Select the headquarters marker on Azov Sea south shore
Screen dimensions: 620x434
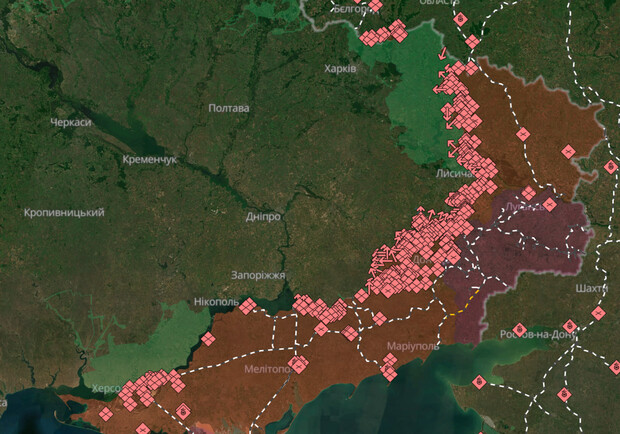tap(479, 381)
